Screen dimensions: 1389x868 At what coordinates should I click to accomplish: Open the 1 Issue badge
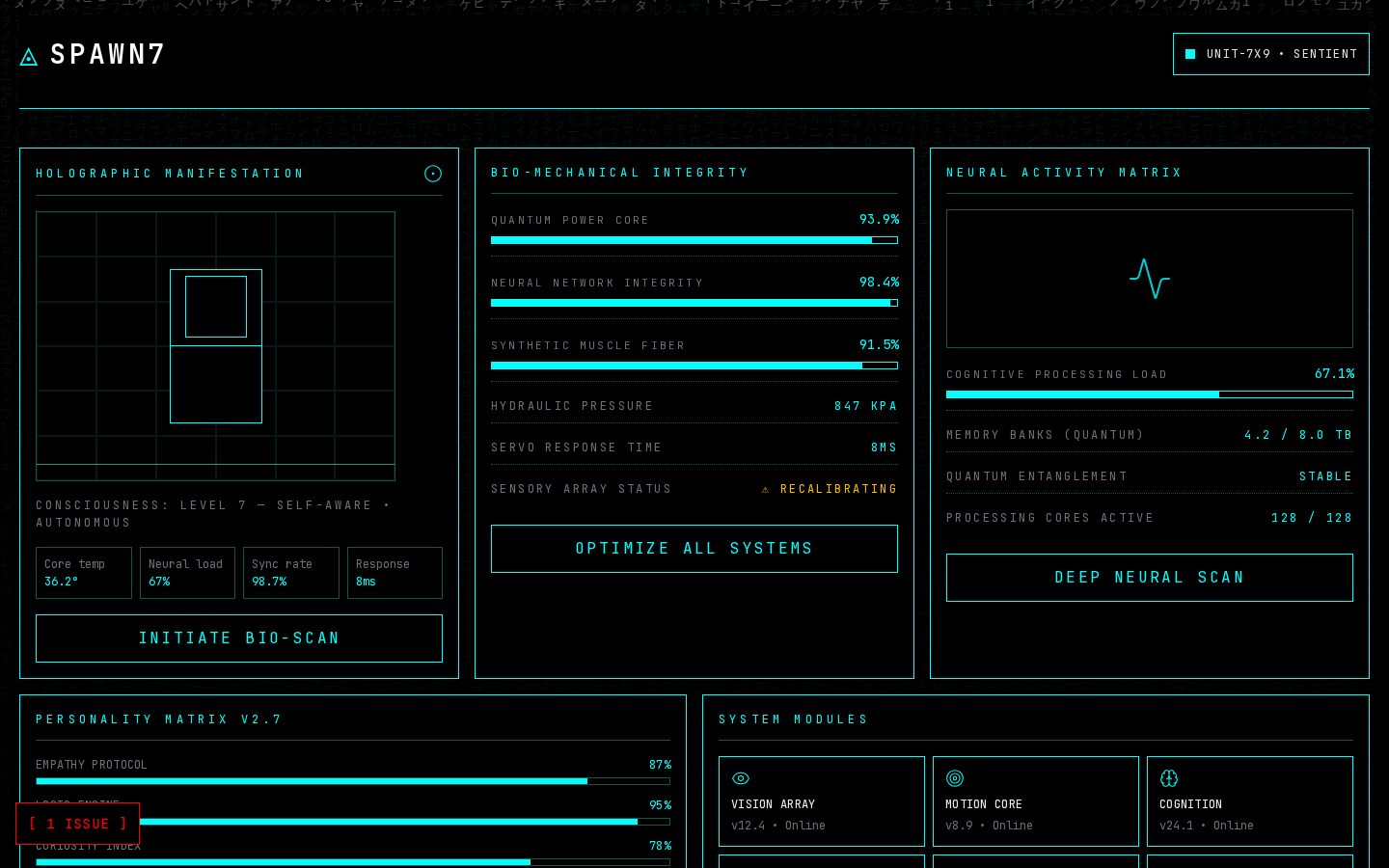pyautogui.click(x=78, y=824)
